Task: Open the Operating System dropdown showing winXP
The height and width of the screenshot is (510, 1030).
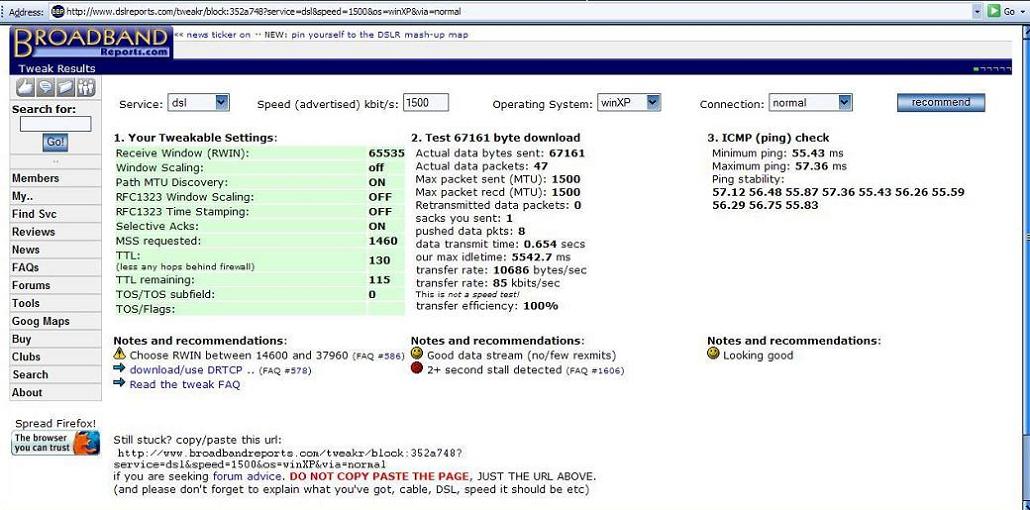Action: (629, 103)
